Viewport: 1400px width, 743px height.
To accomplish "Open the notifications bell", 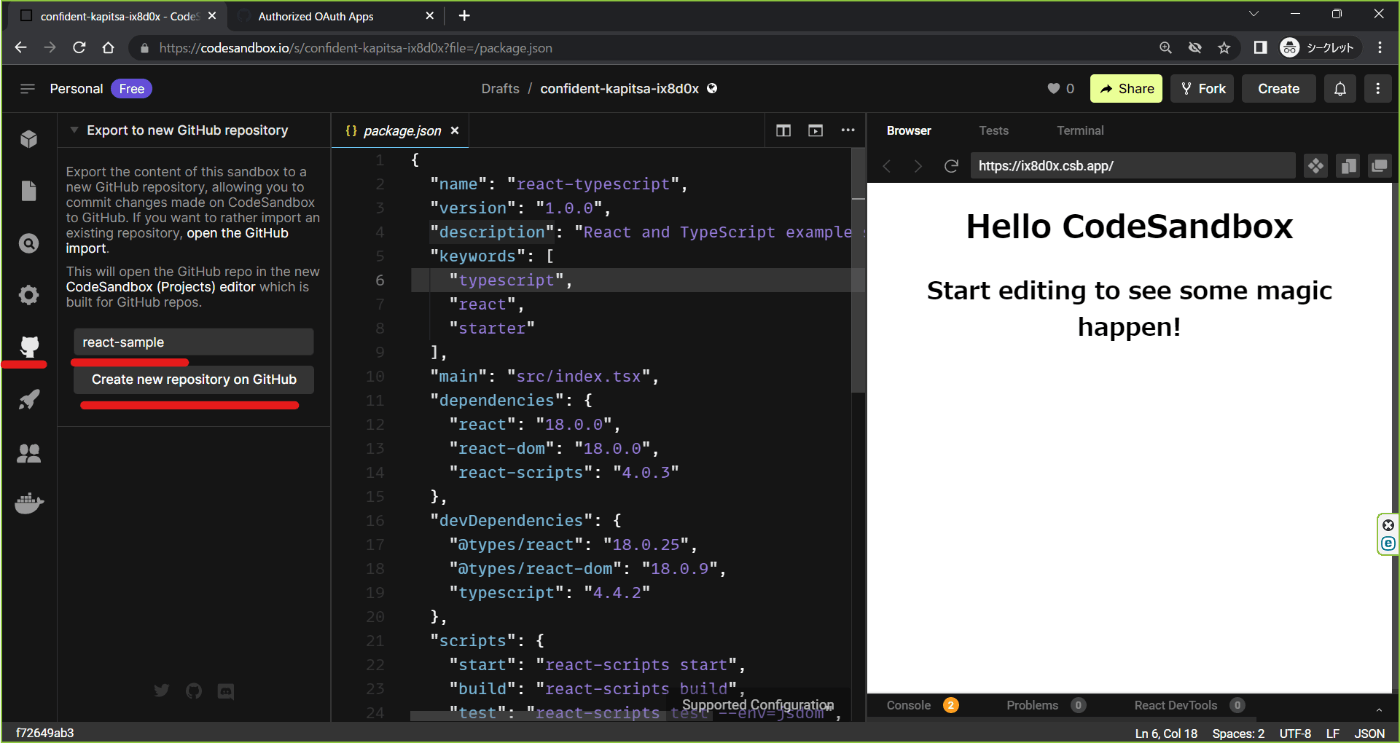I will coord(1340,89).
